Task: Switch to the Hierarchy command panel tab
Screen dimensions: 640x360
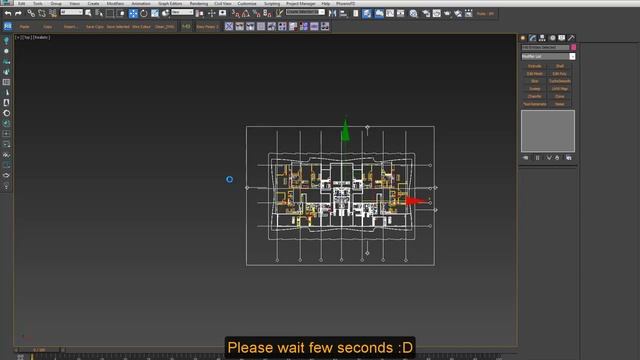Action: point(542,38)
